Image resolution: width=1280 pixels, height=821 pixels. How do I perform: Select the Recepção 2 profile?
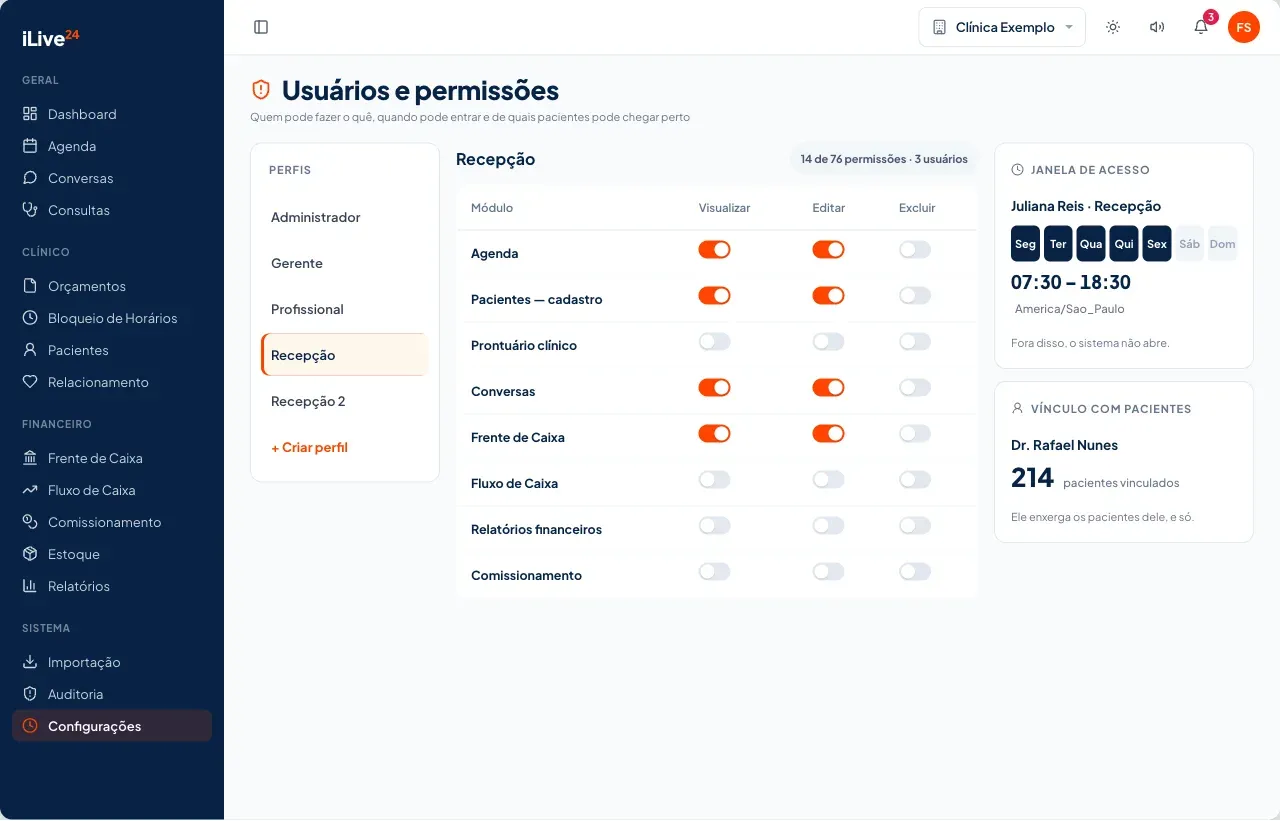pyautogui.click(x=345, y=401)
